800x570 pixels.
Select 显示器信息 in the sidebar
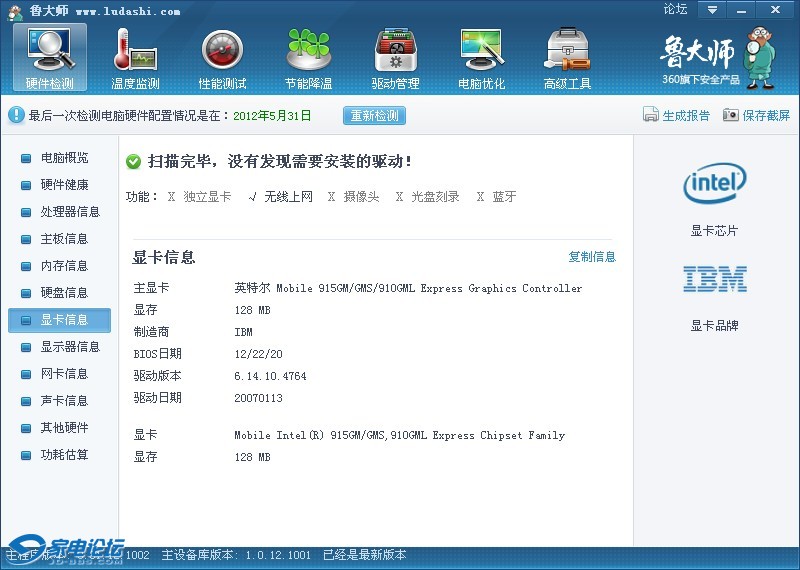tap(70, 347)
